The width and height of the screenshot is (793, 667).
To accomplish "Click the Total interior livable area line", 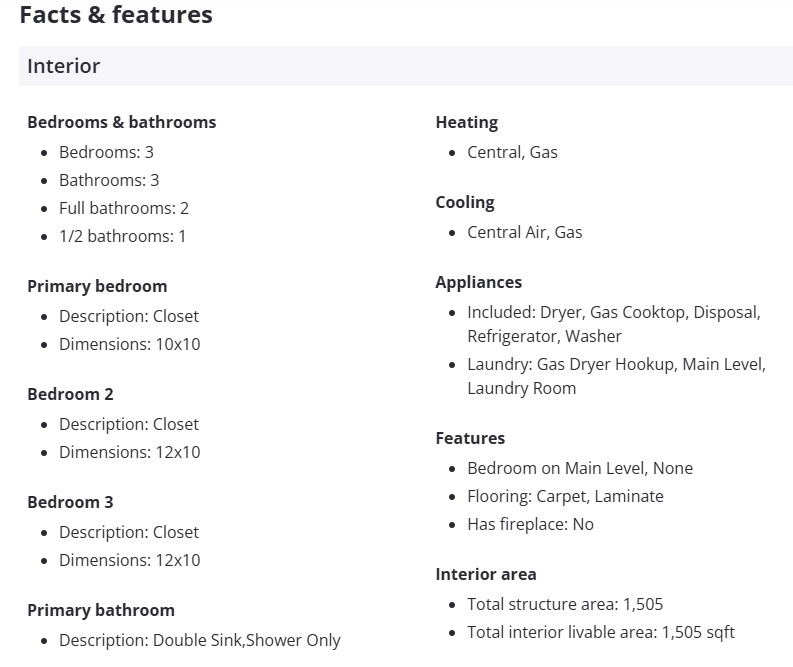I will click(600, 632).
